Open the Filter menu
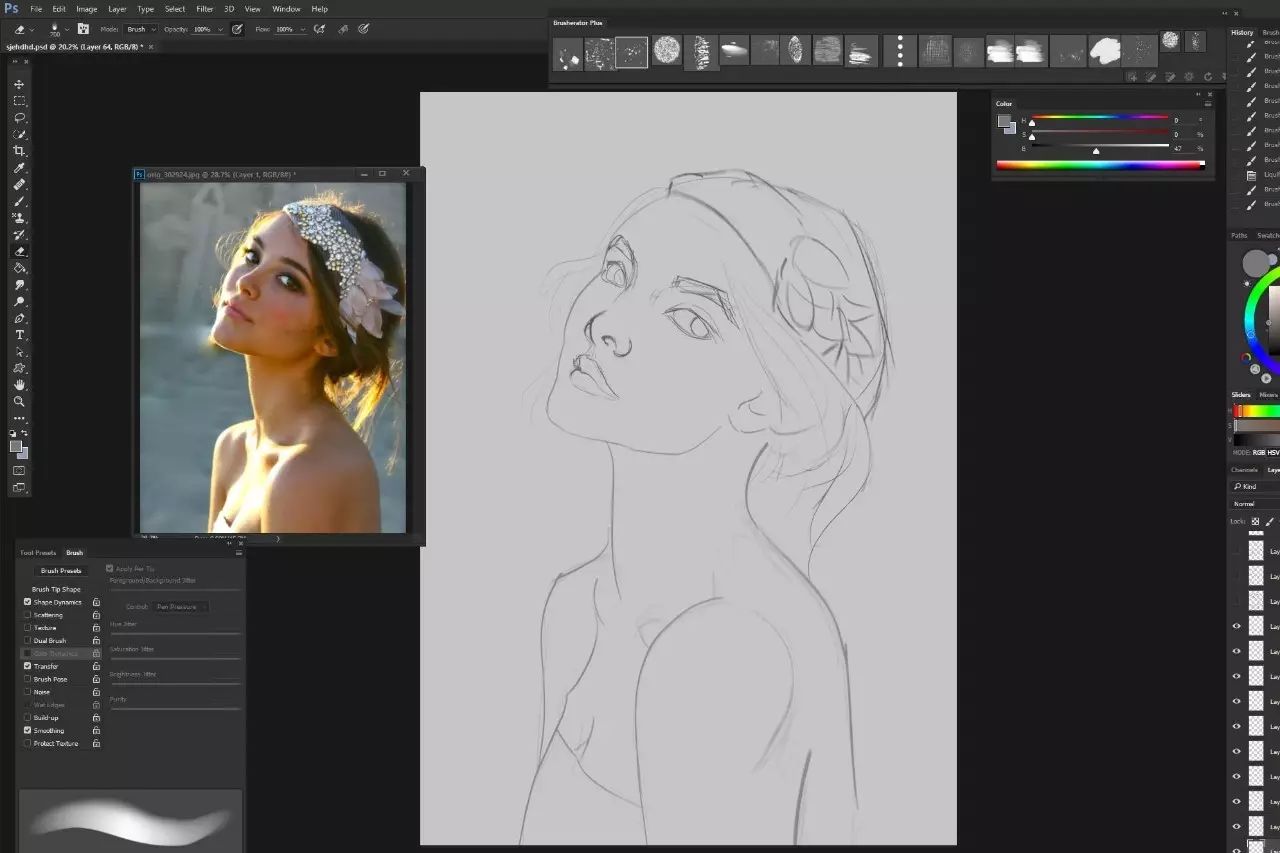Screen dimensions: 1280x853 coord(204,9)
